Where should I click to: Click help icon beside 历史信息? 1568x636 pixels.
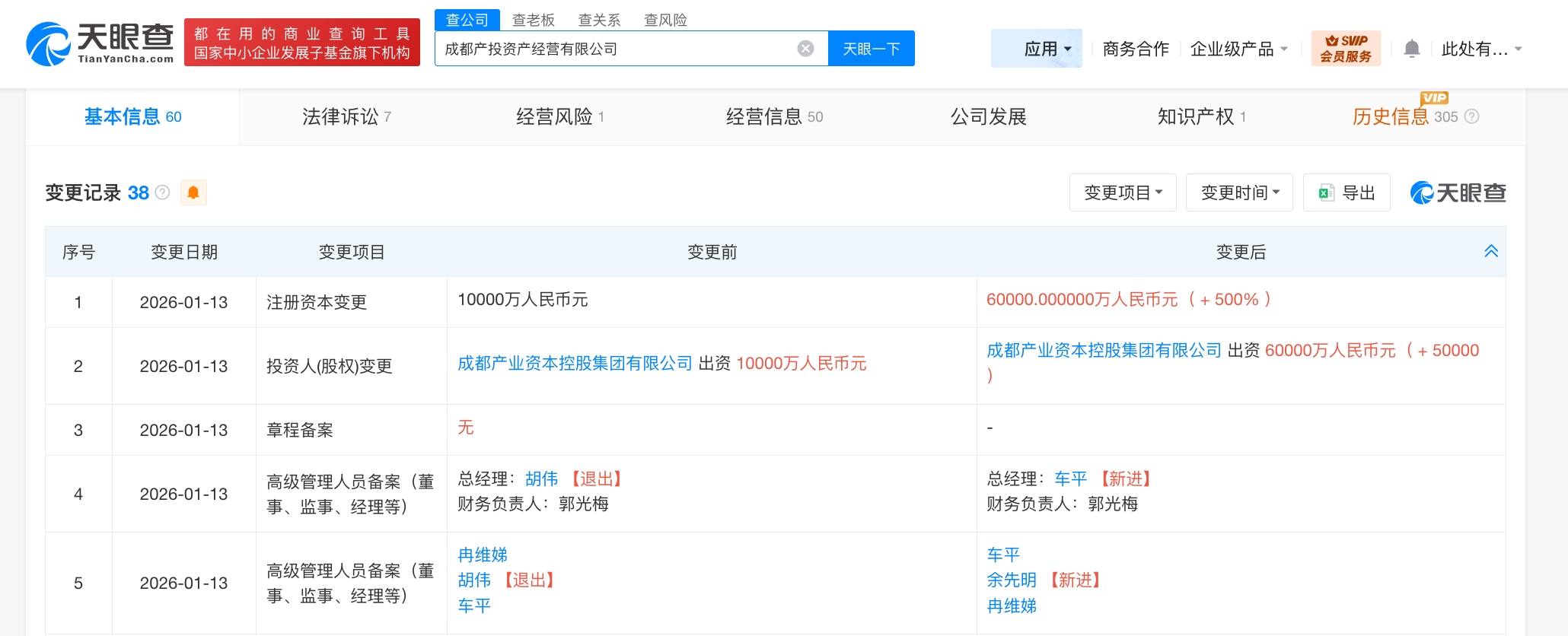tap(1472, 116)
